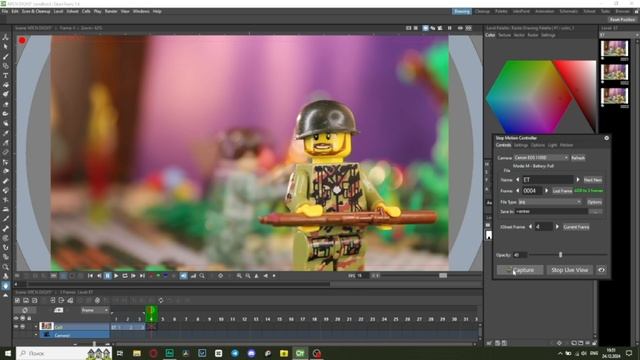The image size is (640, 360).
Task: Select the third level strip thumbnail
Action: (x=614, y=96)
